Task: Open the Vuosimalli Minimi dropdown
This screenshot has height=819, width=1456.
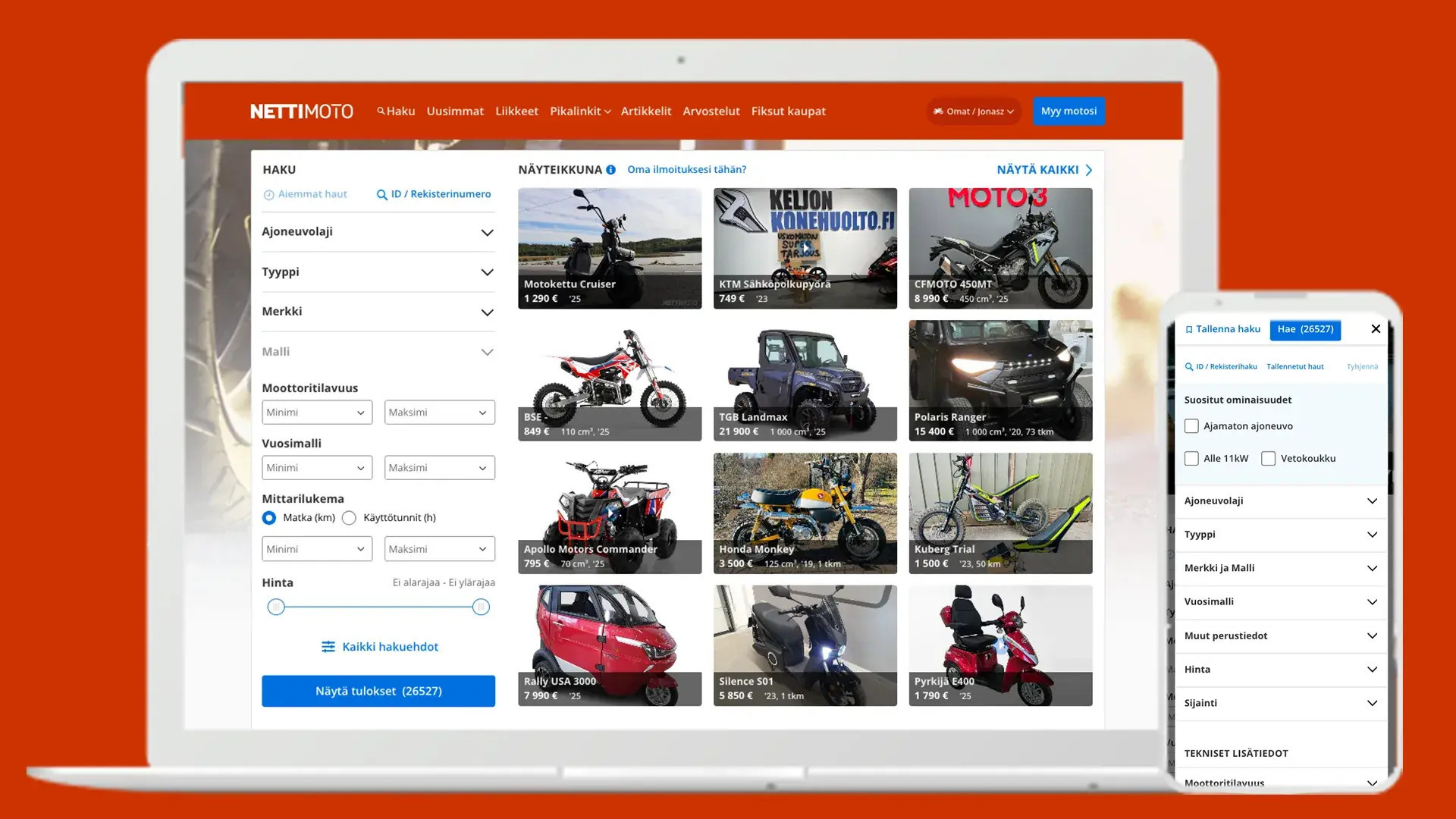Action: tap(316, 468)
